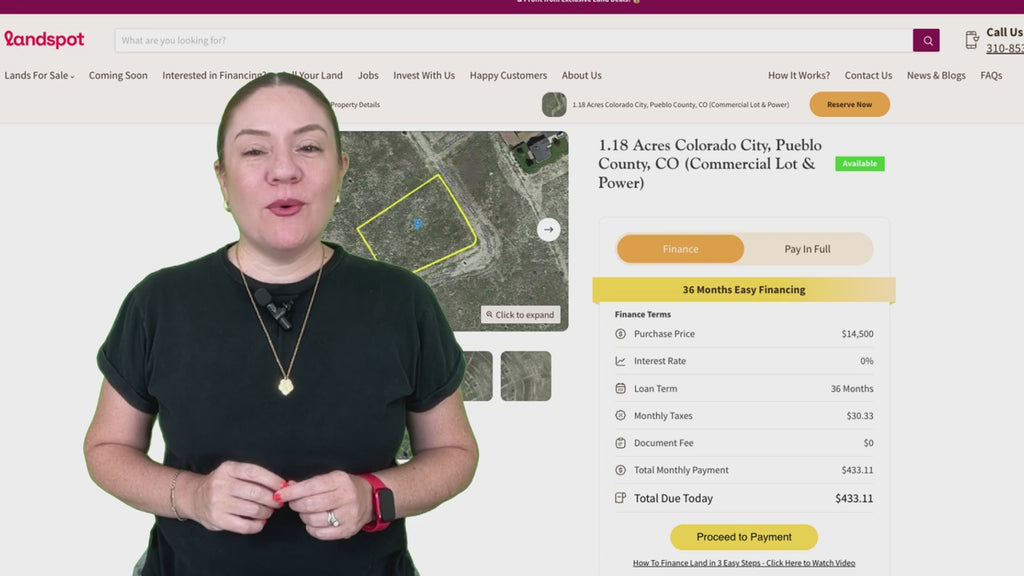The image size is (1024, 576).
Task: Switch to the Pay In Full option
Action: pyautogui.click(x=807, y=249)
